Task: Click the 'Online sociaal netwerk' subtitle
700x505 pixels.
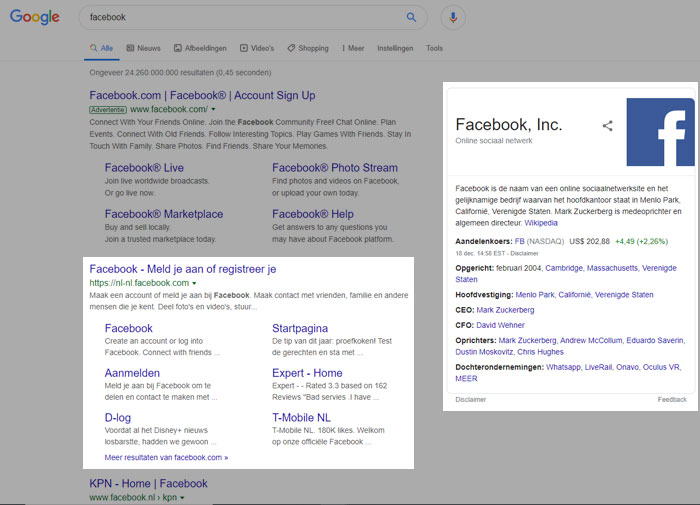Action: point(494,141)
